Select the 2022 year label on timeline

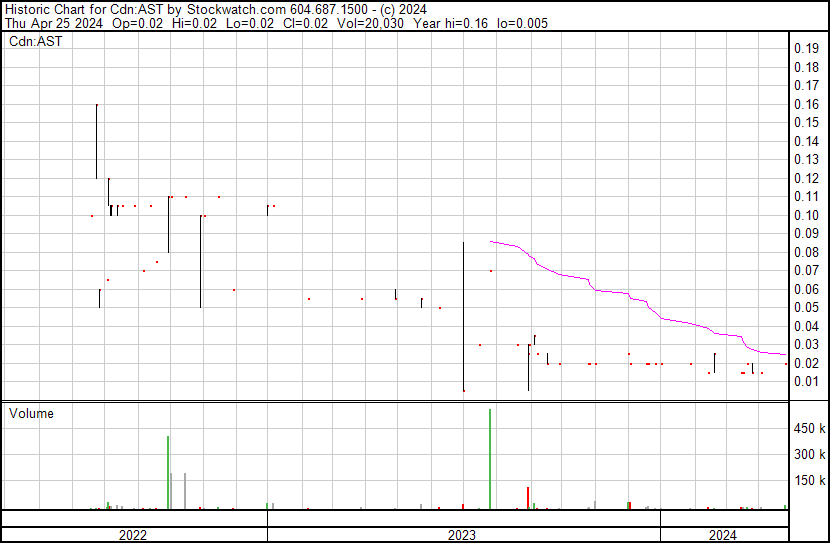(x=133, y=535)
